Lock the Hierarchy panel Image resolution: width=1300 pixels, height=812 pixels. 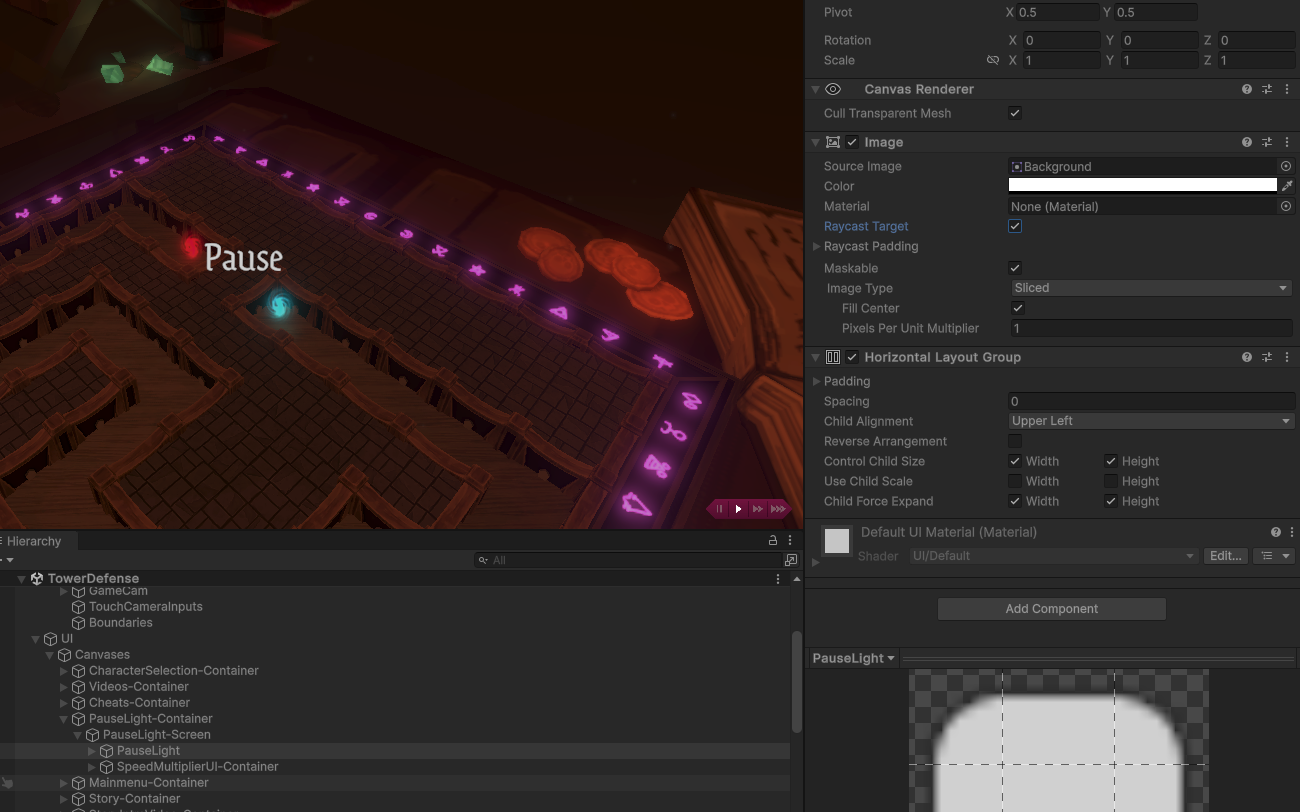(773, 541)
